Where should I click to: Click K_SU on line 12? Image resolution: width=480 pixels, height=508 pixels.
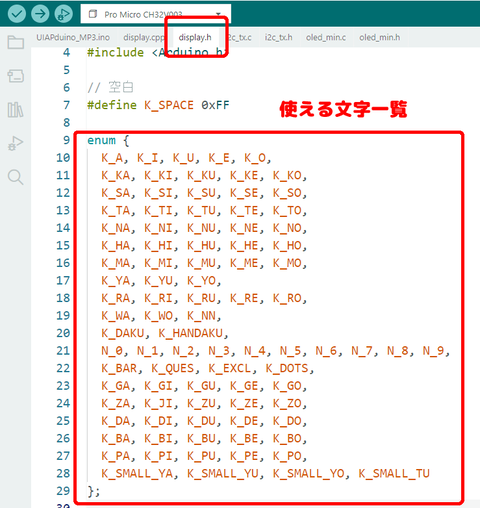pyautogui.click(x=201, y=193)
